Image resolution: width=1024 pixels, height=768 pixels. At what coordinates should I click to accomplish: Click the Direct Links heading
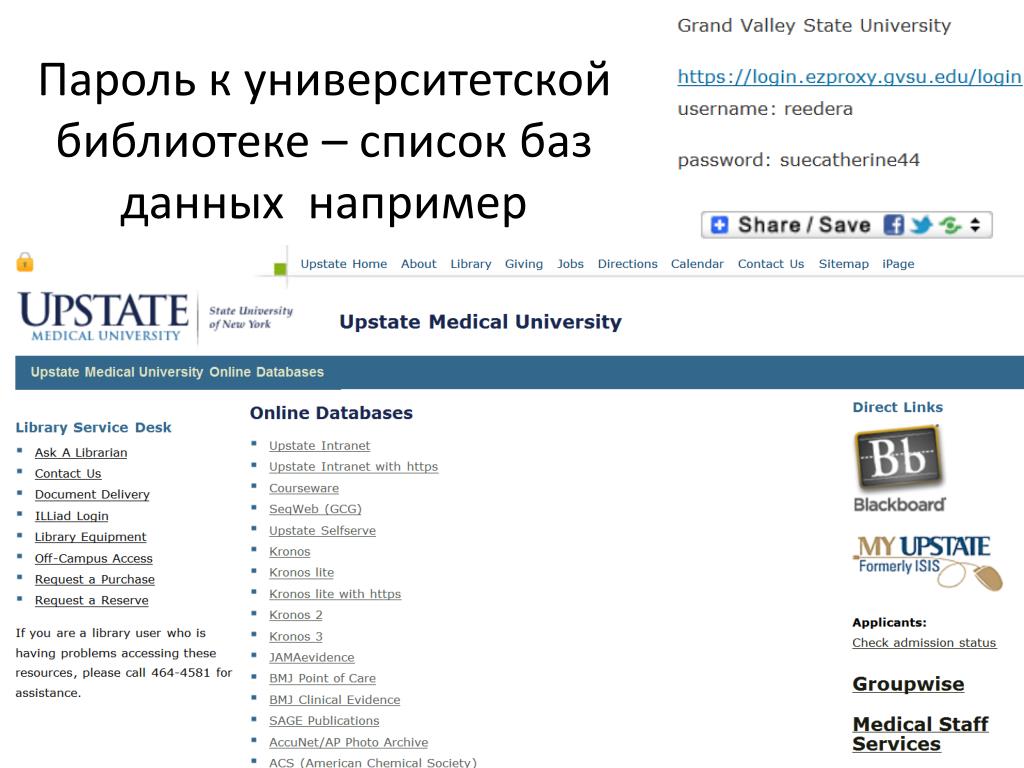pos(897,407)
